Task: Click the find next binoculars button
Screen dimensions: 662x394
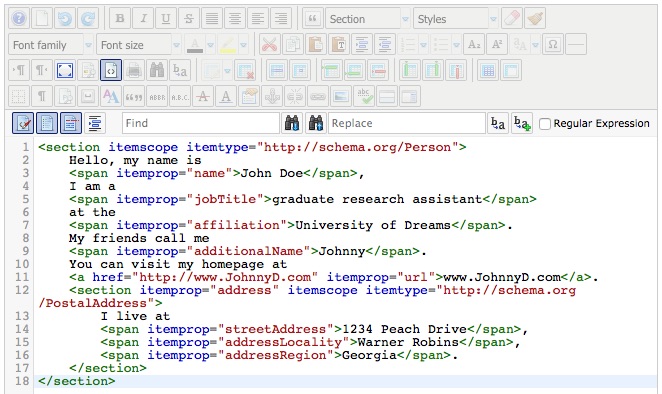Action: tap(292, 123)
